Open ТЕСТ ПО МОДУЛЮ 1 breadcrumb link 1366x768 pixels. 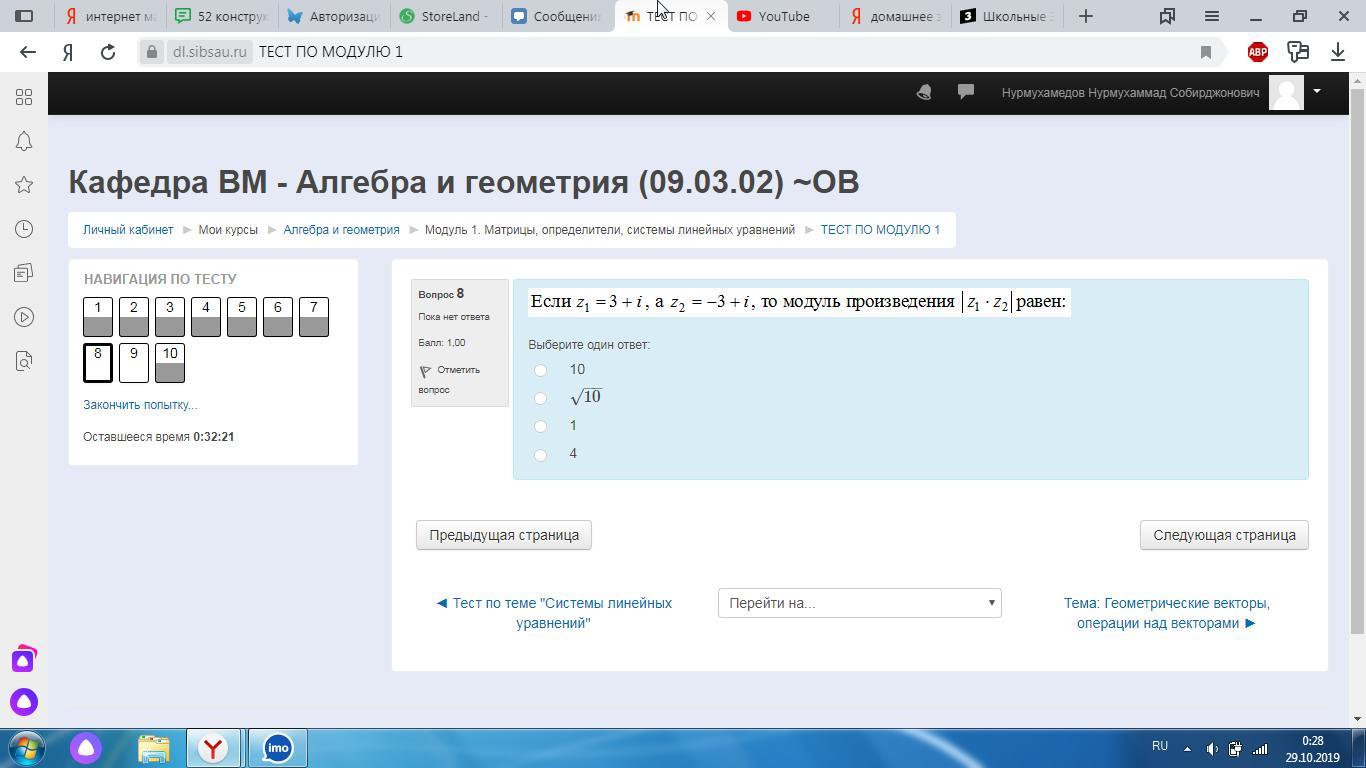(880, 230)
